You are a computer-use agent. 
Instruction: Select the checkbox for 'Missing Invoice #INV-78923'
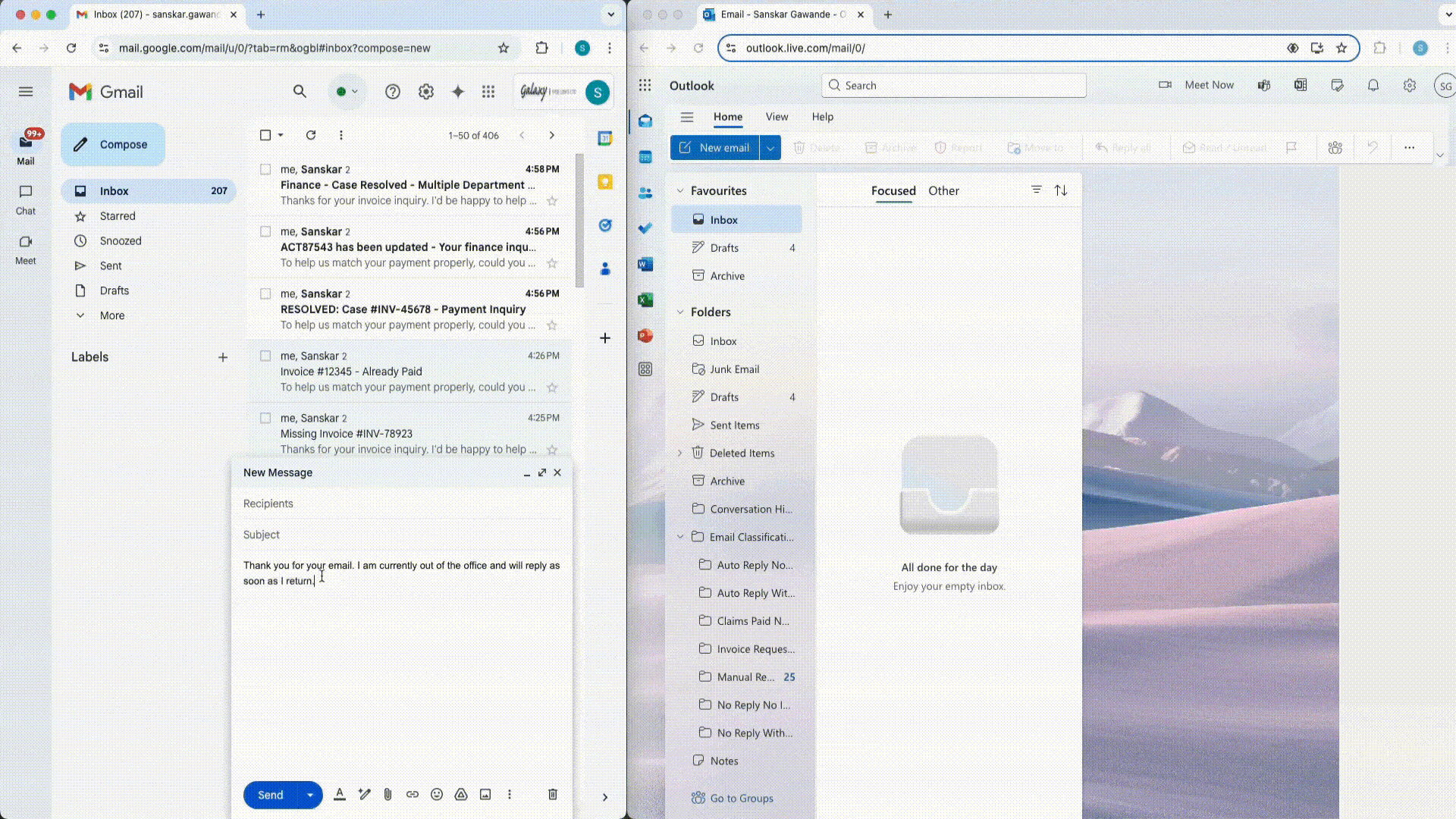266,418
